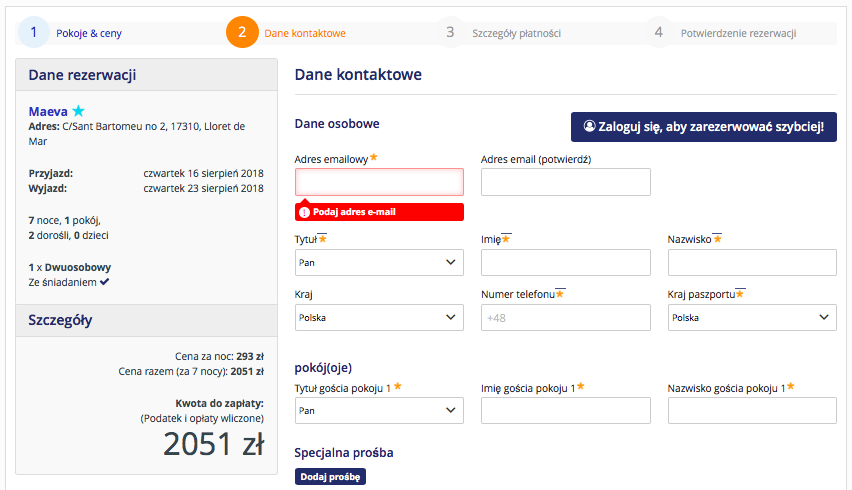Click the user icon in login button
The height and width of the screenshot is (490, 852).
point(589,126)
